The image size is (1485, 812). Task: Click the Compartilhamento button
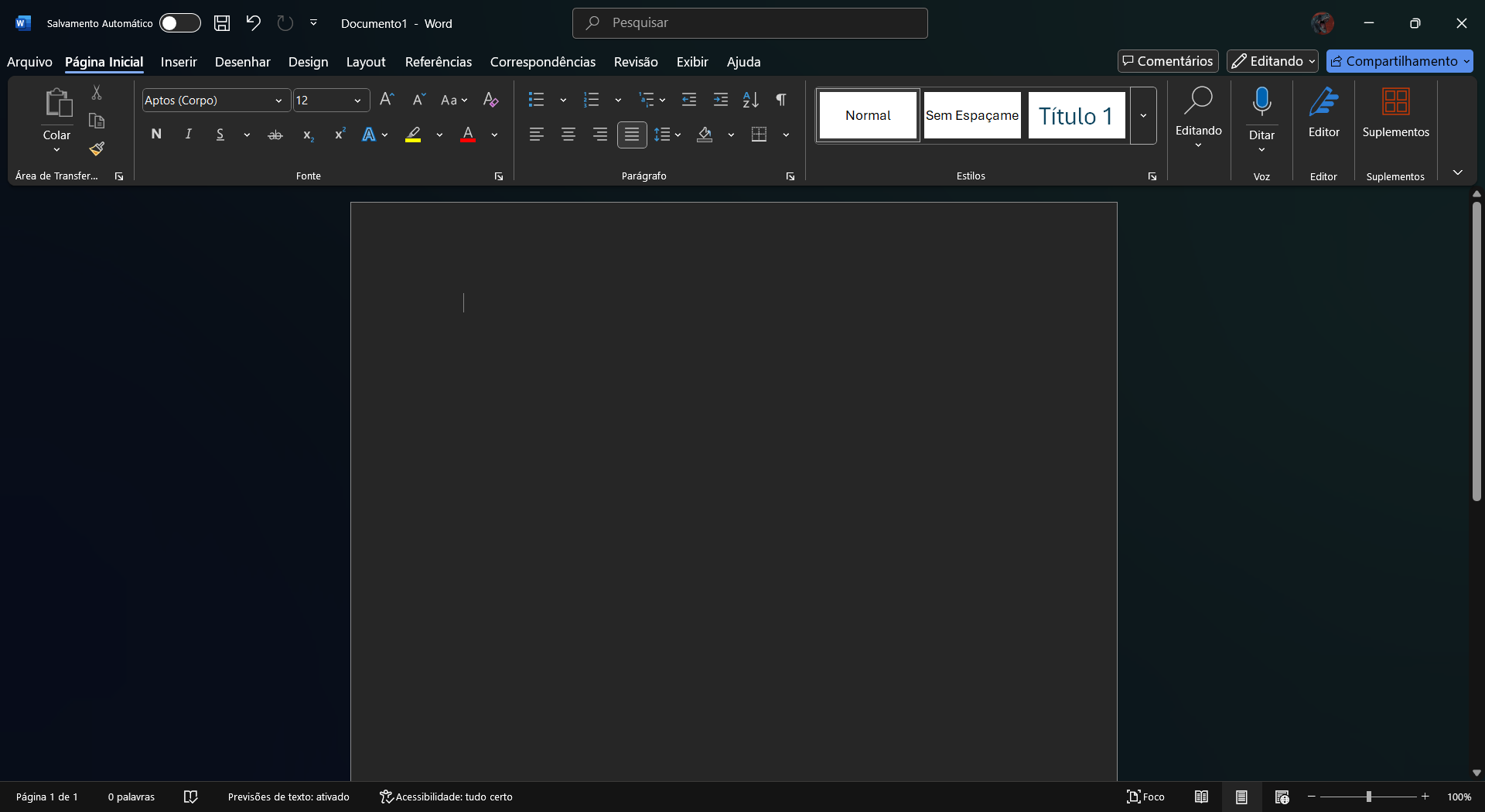pos(1400,61)
